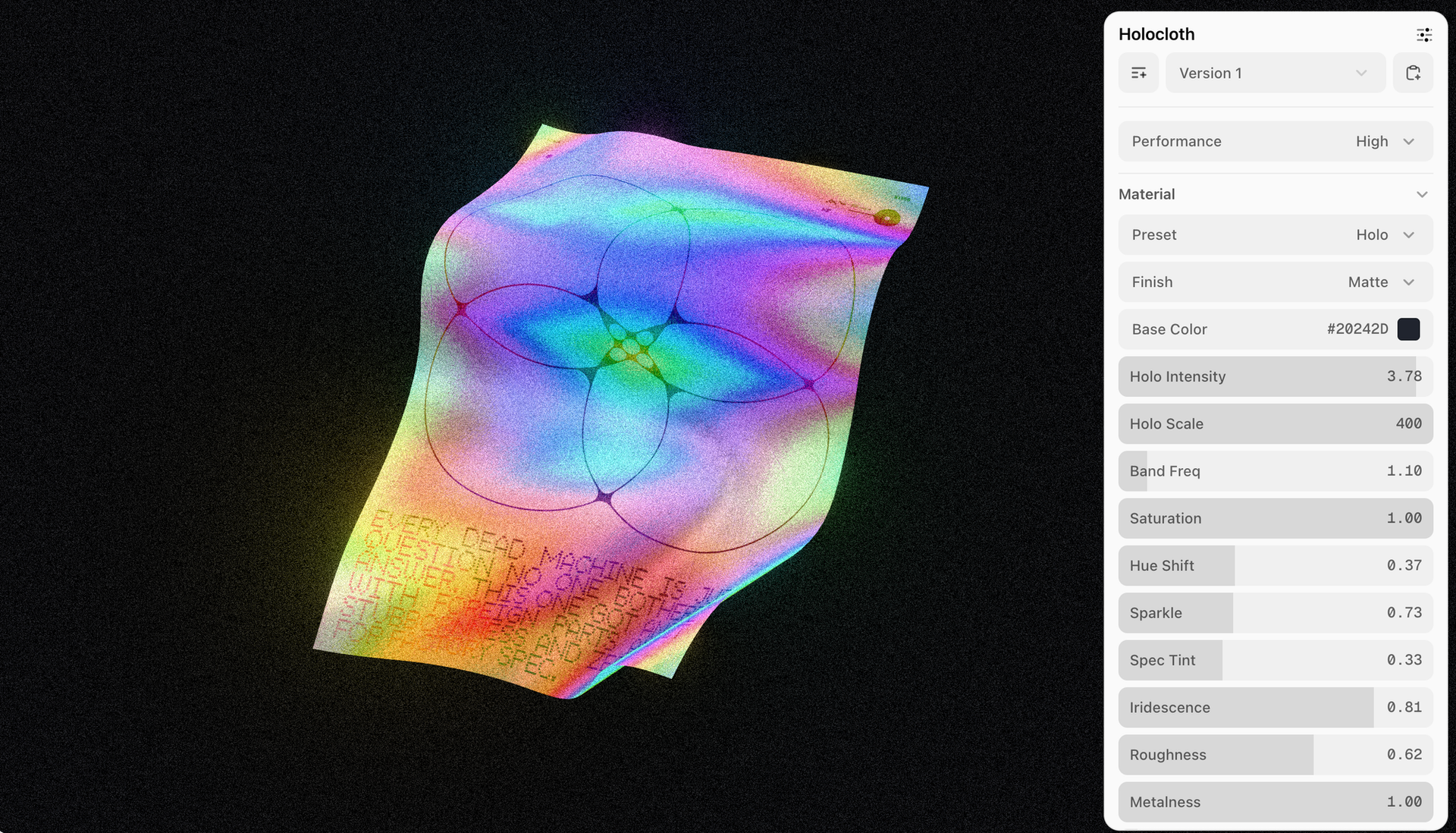
Task: Open the Finish Matte dropdown
Action: point(1276,281)
